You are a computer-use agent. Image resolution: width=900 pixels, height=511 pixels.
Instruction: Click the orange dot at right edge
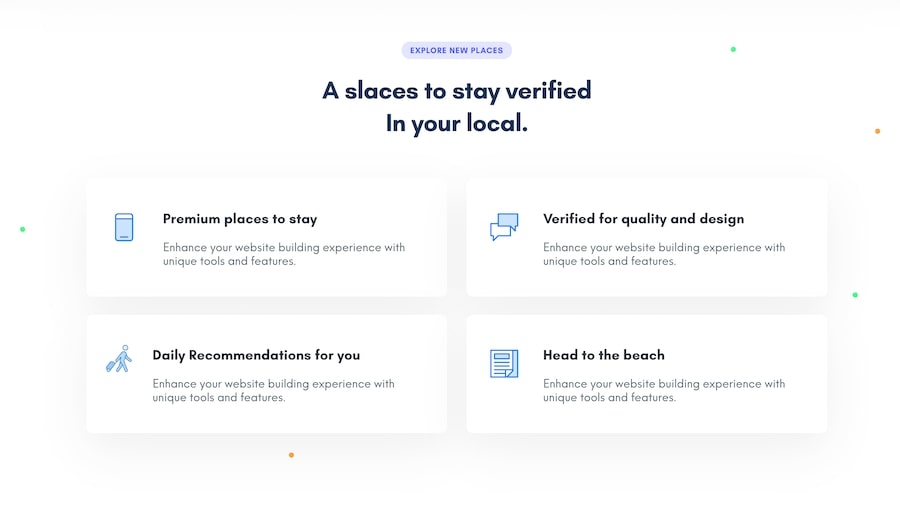coord(877,131)
